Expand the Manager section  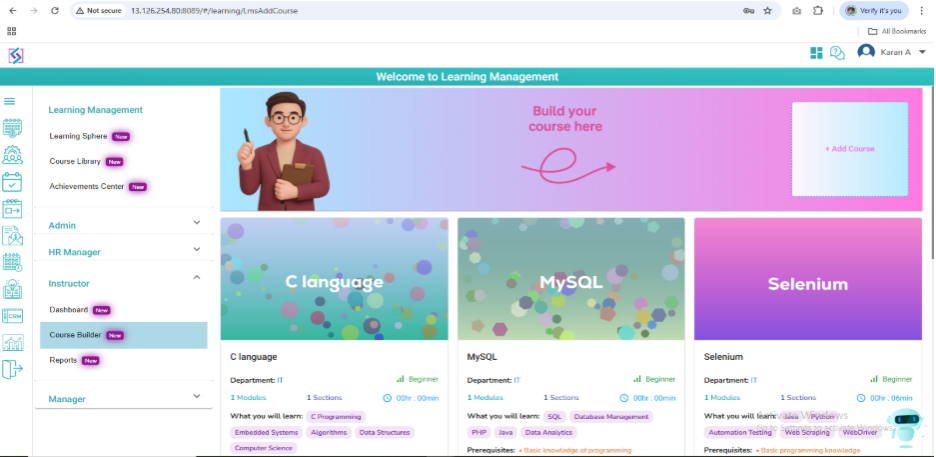point(124,398)
